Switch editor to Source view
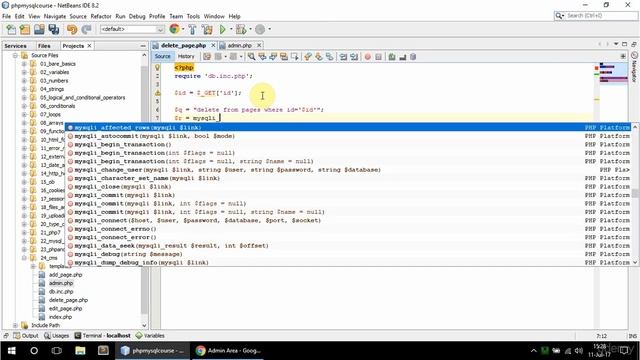Screen dimensions: 640x360 click(x=162, y=56)
